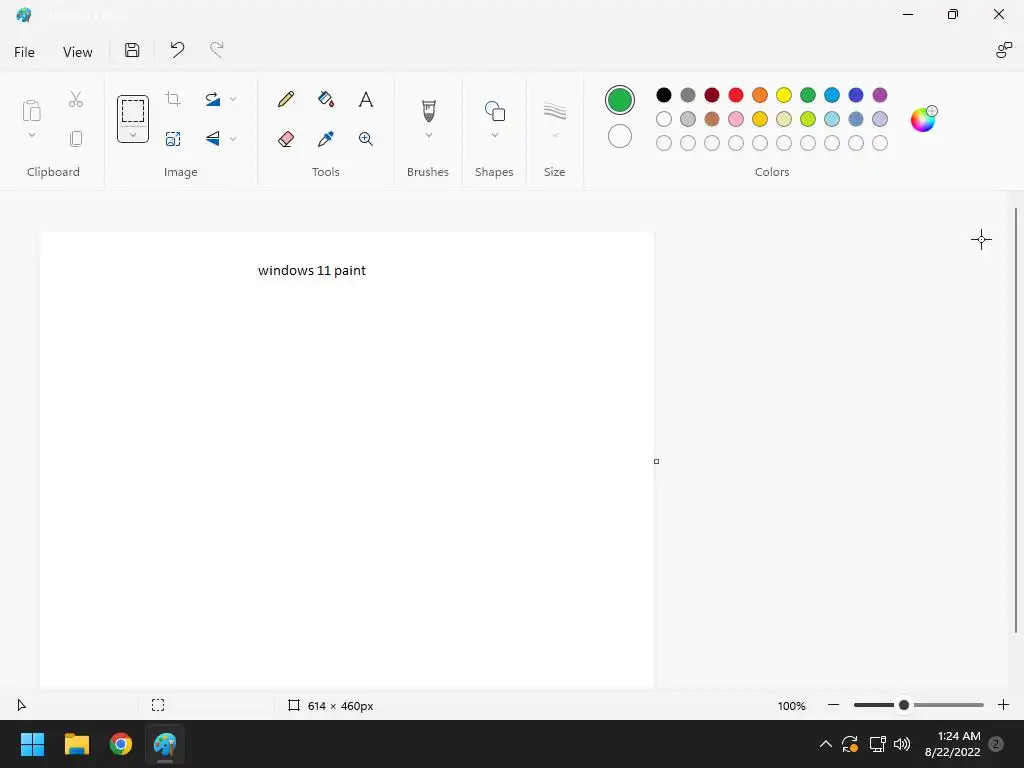The width and height of the screenshot is (1024, 768).
Task: Open the Shapes gallery icon
Action: pyautogui.click(x=494, y=111)
